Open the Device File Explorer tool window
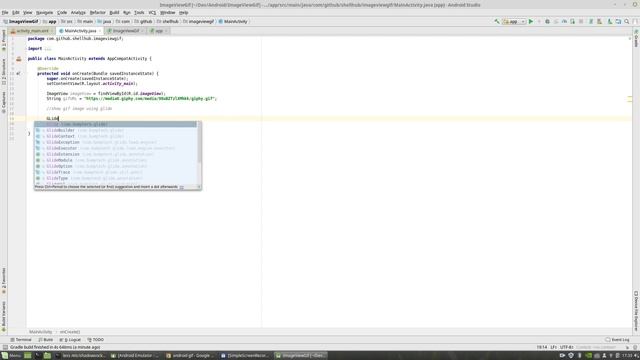This screenshot has height=360, width=640. click(636, 311)
